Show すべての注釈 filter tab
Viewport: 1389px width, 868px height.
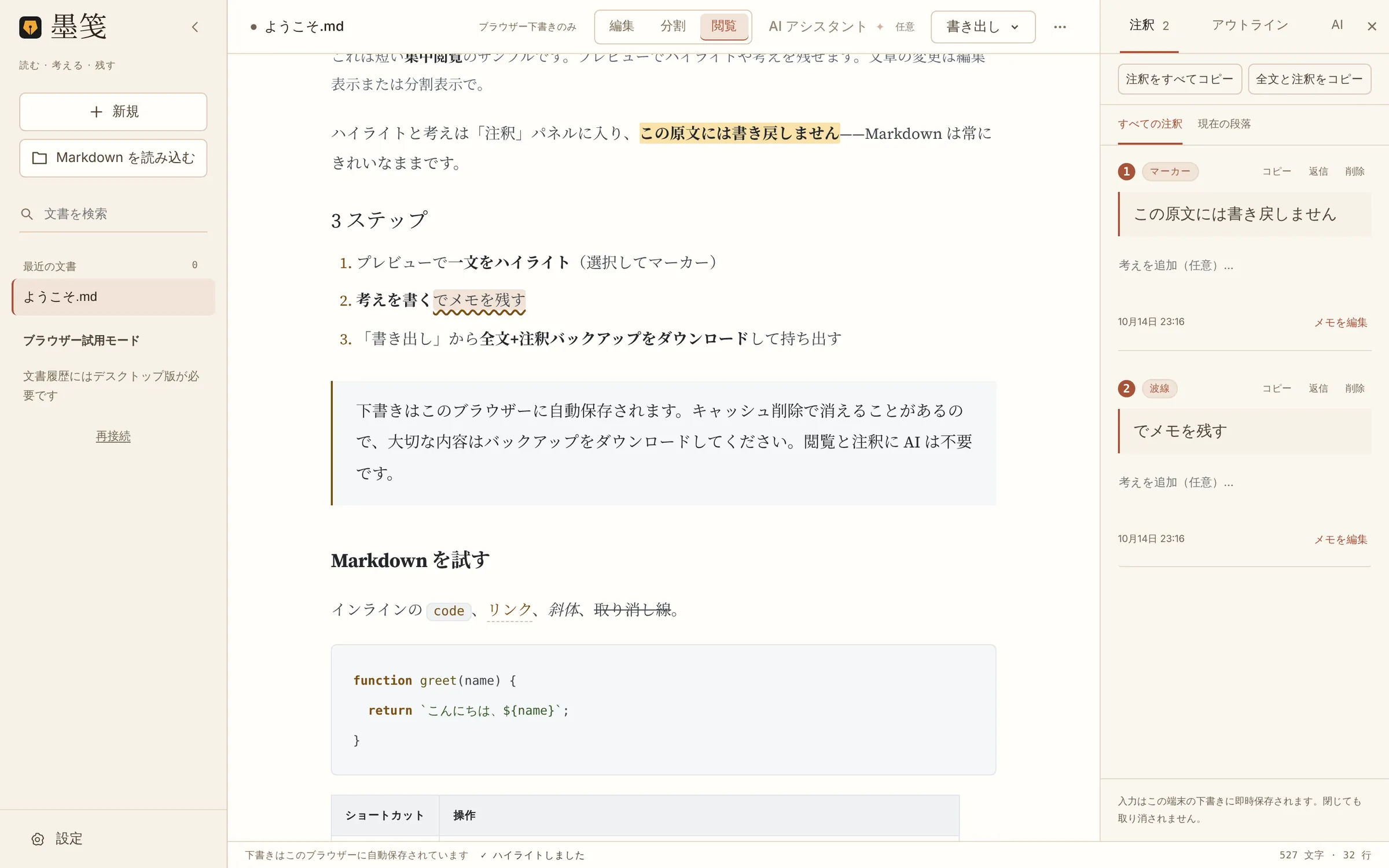click(x=1149, y=124)
